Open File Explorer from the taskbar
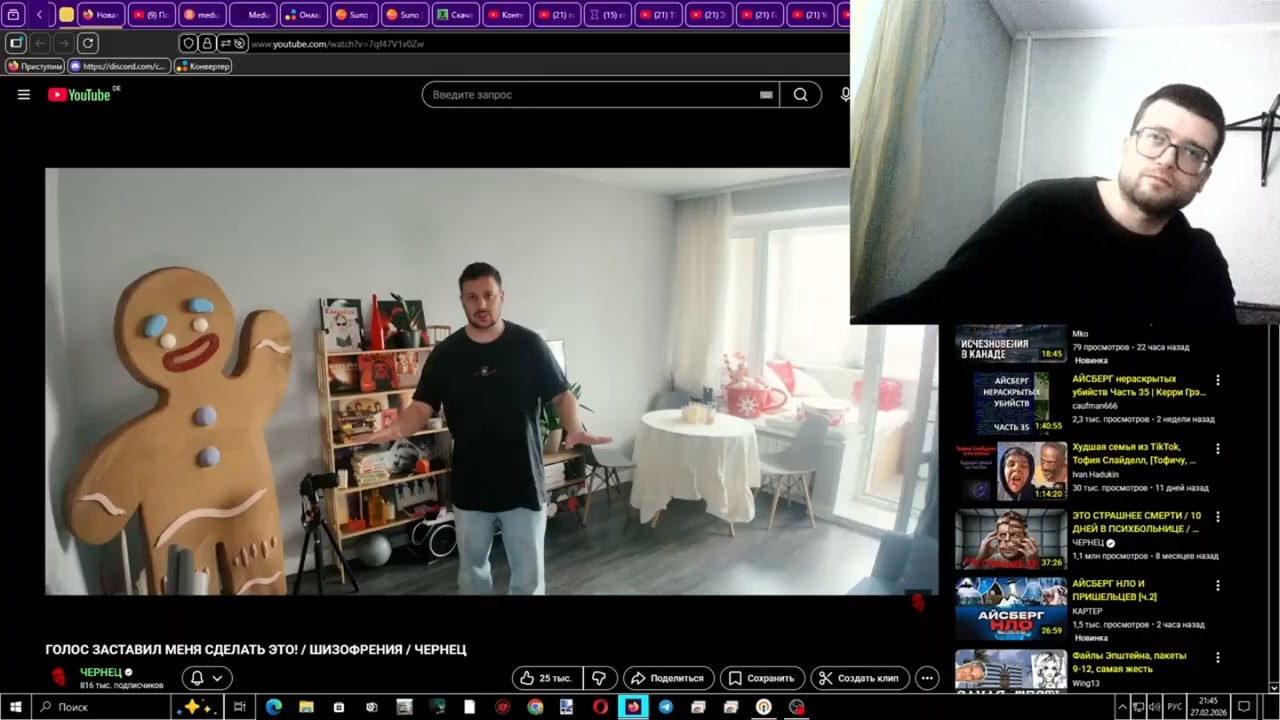1280x720 pixels. (307, 707)
